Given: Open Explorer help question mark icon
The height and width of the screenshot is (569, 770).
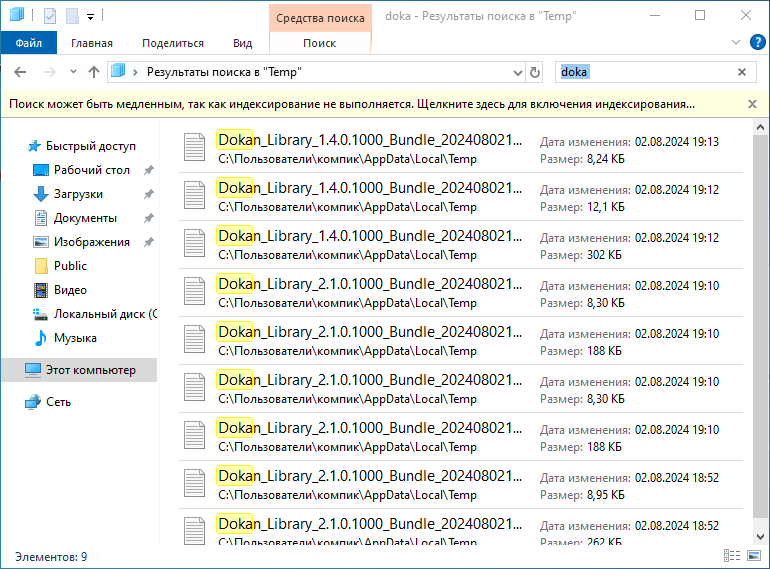Looking at the screenshot, I should pyautogui.click(x=757, y=42).
